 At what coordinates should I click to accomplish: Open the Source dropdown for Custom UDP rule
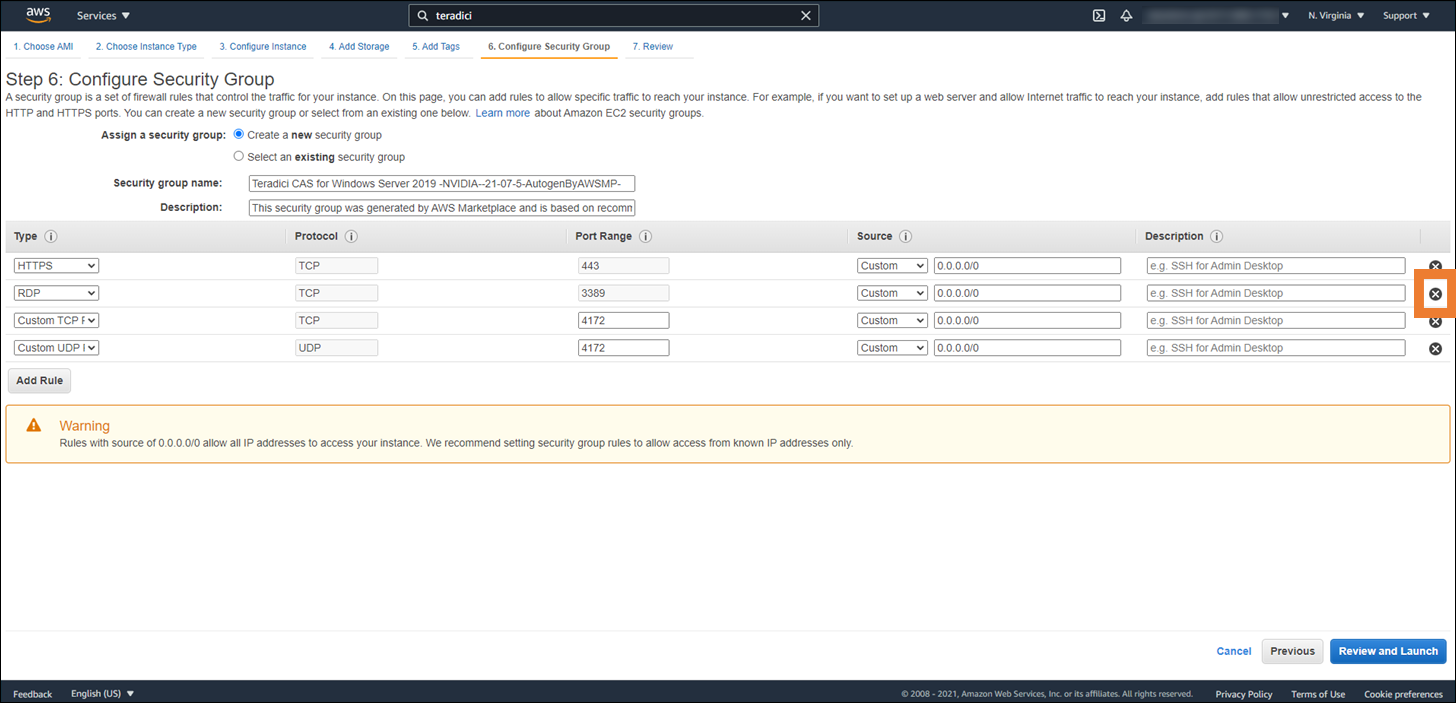click(893, 348)
